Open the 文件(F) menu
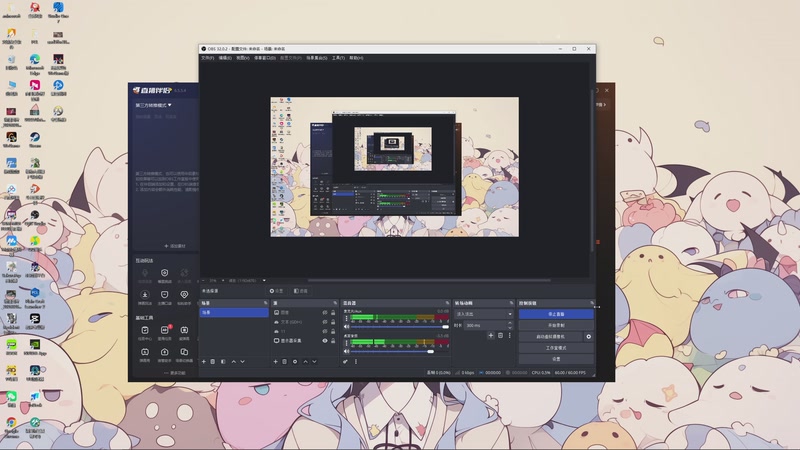This screenshot has height=450, width=800. (207, 58)
